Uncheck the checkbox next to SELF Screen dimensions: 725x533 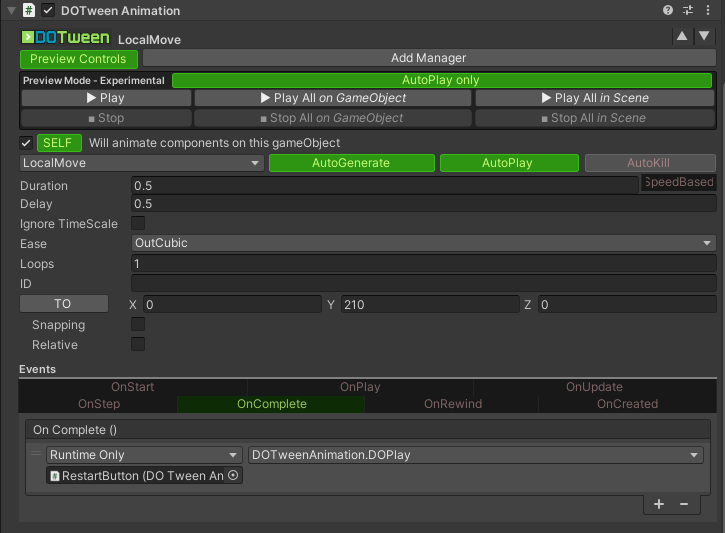tap(26, 143)
